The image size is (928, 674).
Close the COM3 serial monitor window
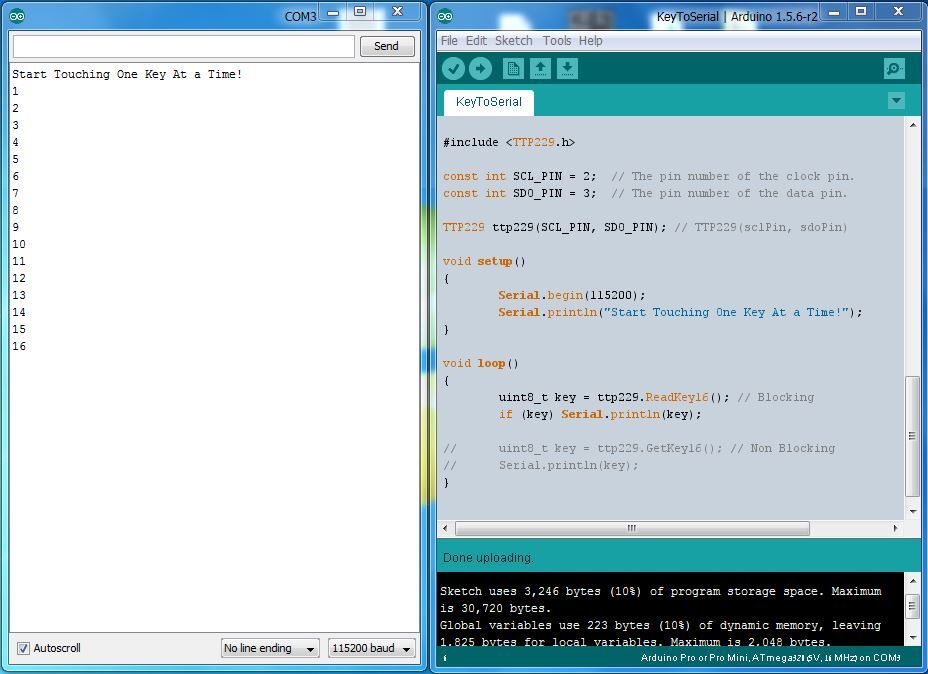pyautogui.click(x=398, y=12)
